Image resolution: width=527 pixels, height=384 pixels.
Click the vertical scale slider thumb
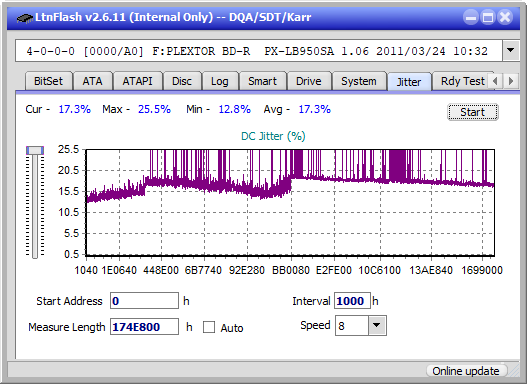click(x=35, y=150)
